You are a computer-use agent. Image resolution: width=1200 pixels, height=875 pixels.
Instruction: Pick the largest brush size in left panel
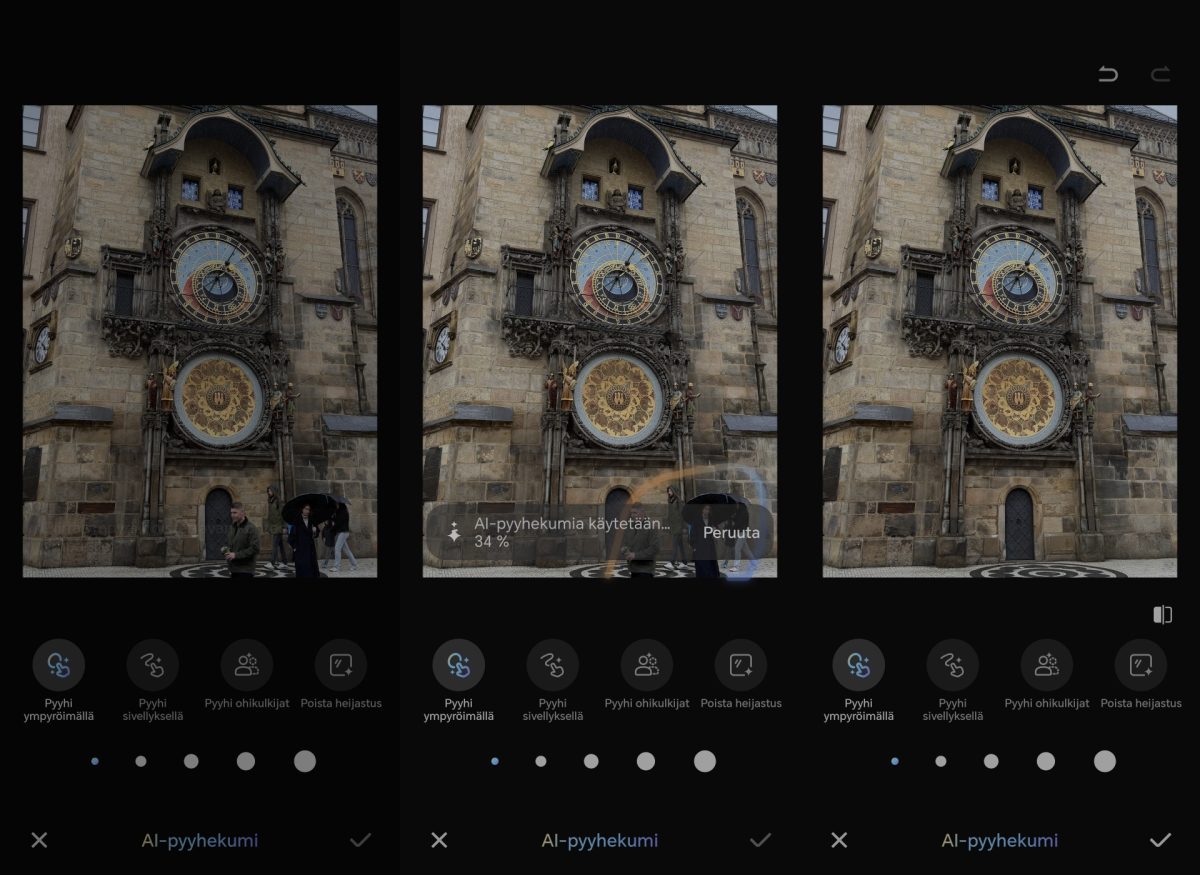[x=305, y=761]
